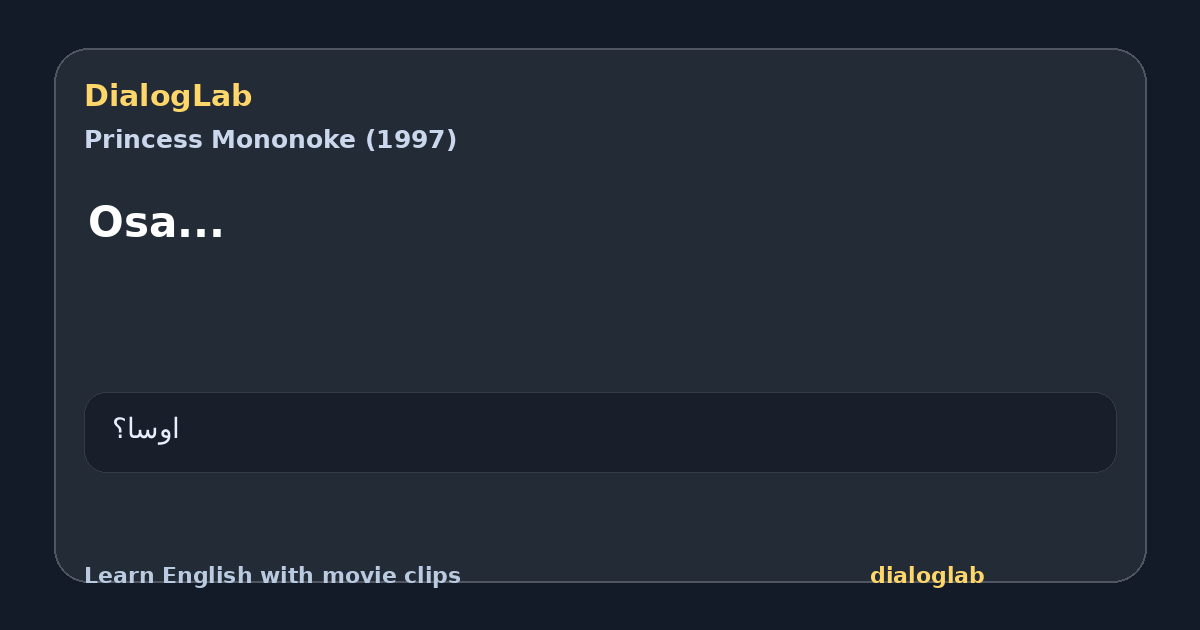Open the Princess Mononoke (1997) movie title
This screenshot has height=630, width=1200.
[270, 140]
